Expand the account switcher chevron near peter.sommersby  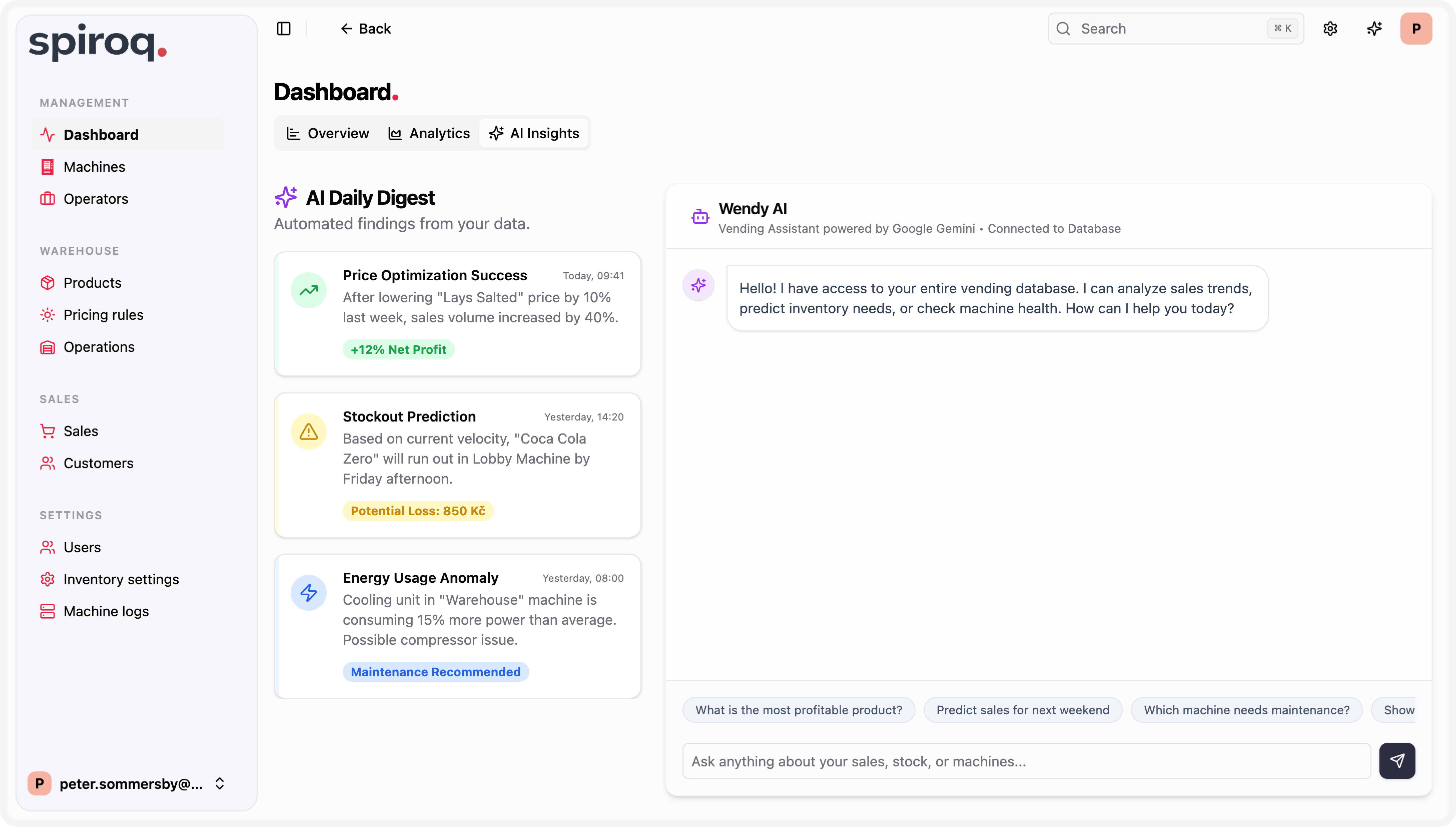(x=220, y=784)
